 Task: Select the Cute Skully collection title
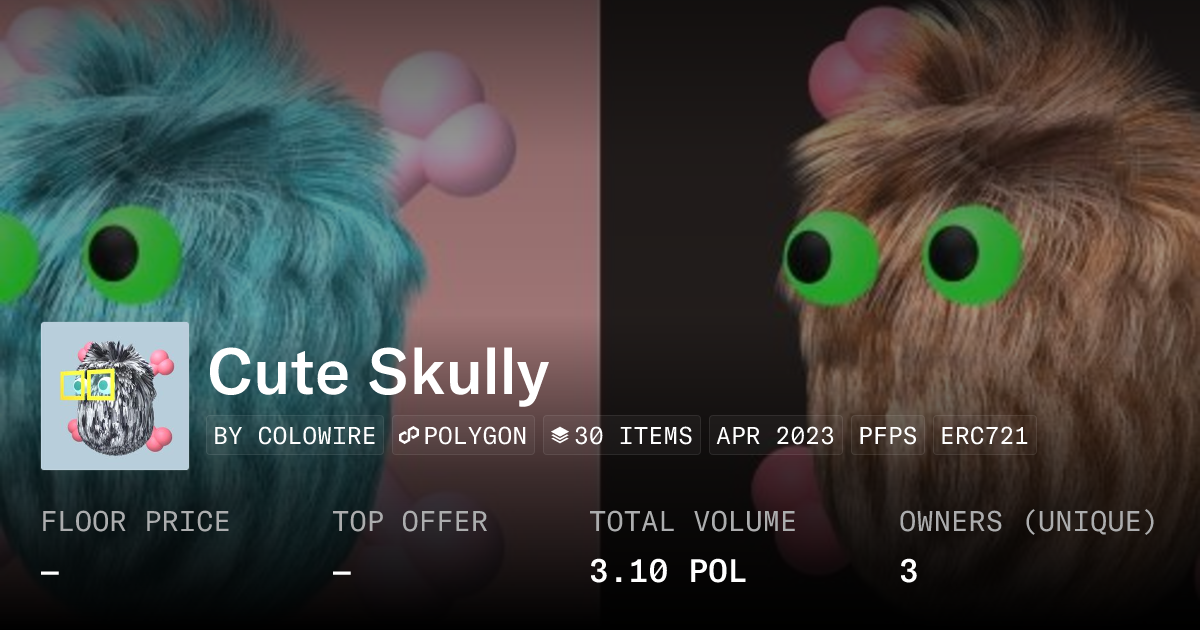click(378, 373)
